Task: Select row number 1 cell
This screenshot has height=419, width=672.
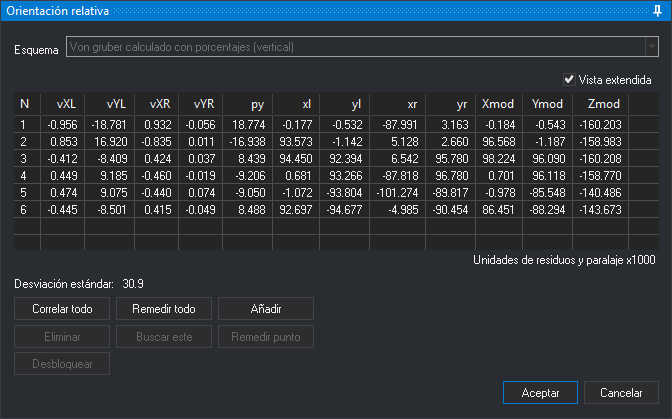Action: click(x=27, y=125)
